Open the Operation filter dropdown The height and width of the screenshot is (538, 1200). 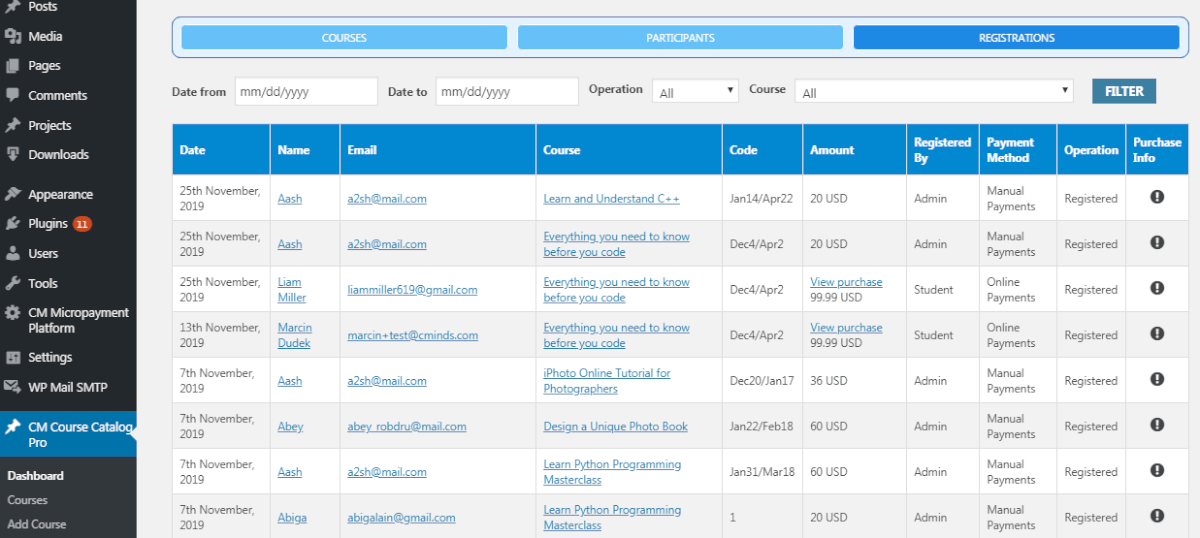(695, 92)
